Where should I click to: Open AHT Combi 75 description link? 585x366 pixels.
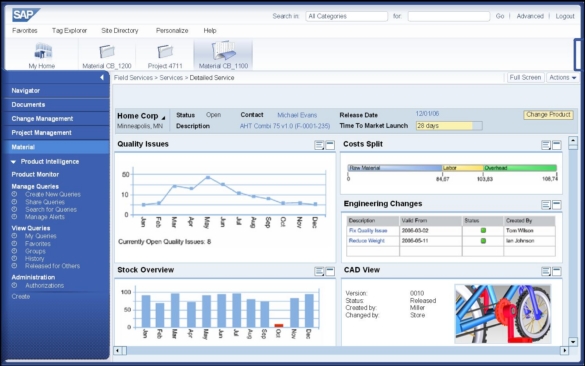[x=285, y=126]
